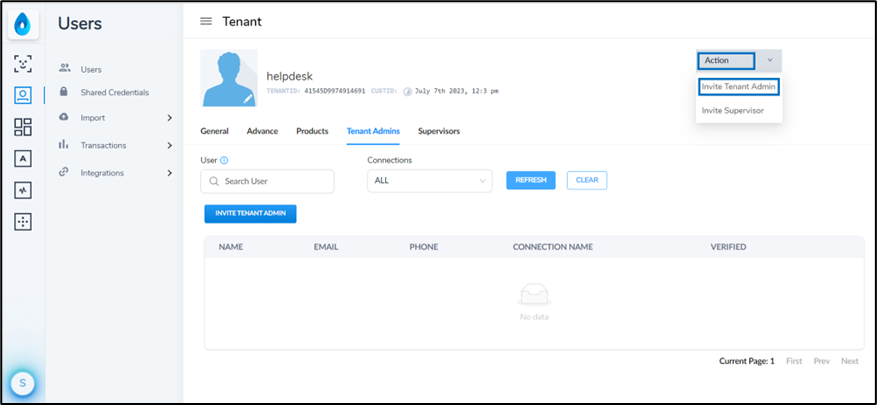Open the Connections ALL dropdown
Image resolution: width=877 pixels, height=405 pixels.
(x=430, y=181)
